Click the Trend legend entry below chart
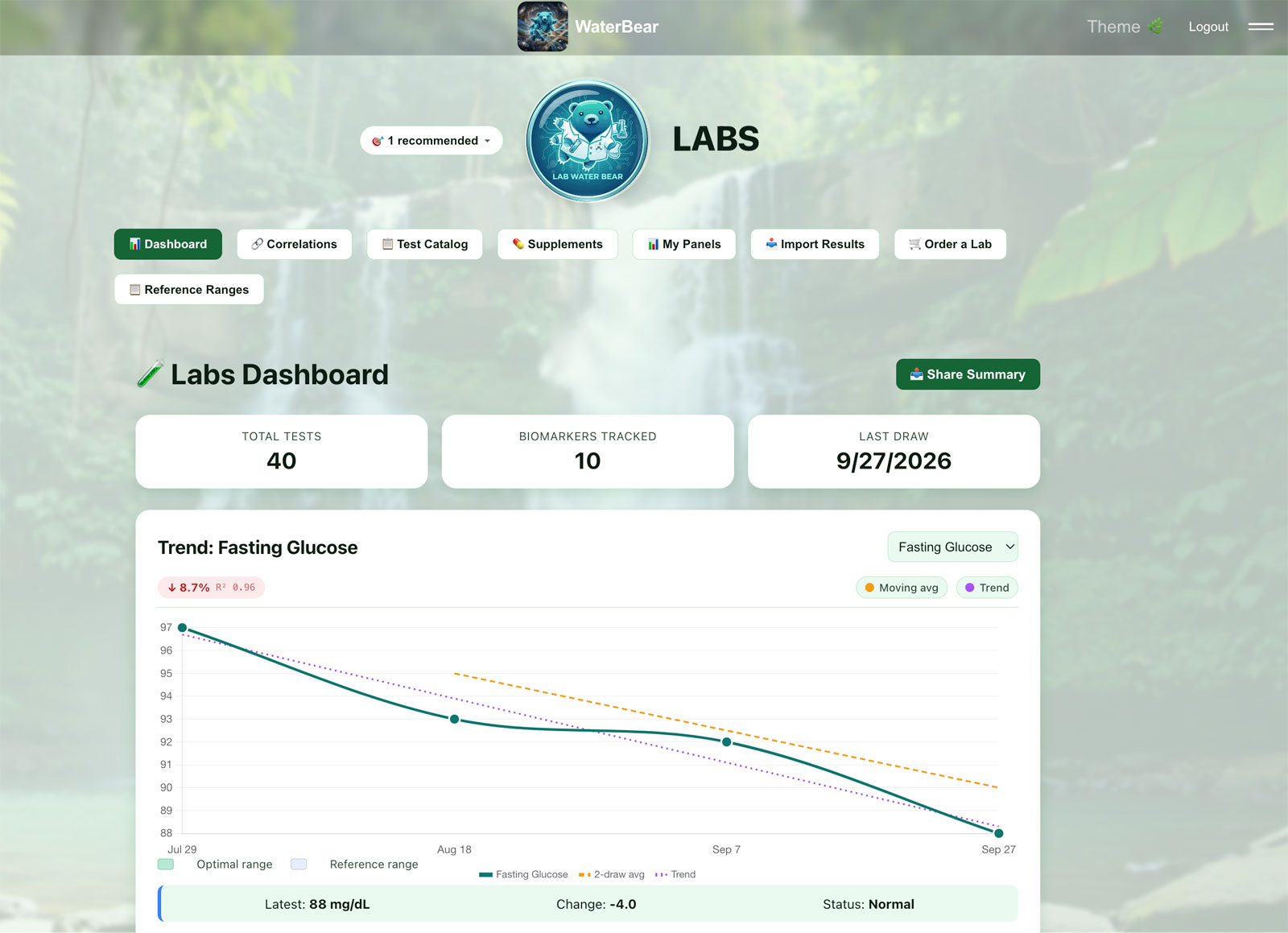 point(675,874)
